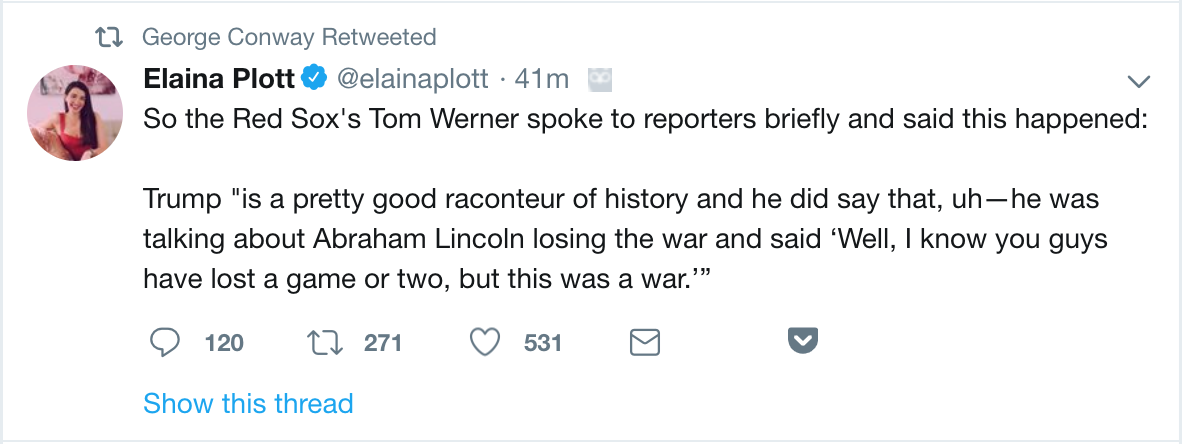1182x444 pixels.
Task: Click the 271 retweets count
Action: pos(383,343)
